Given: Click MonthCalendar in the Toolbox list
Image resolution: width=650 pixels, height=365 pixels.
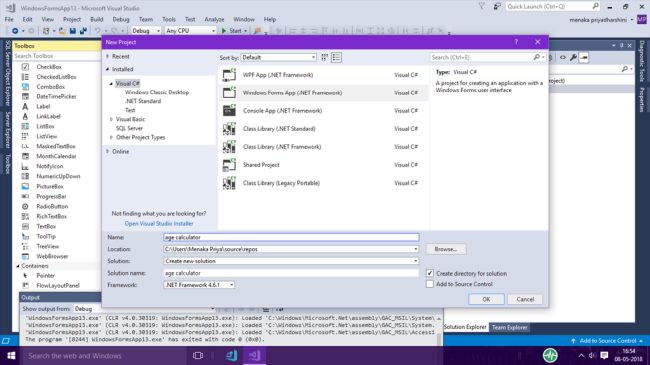Looking at the screenshot, I should 56,156.
